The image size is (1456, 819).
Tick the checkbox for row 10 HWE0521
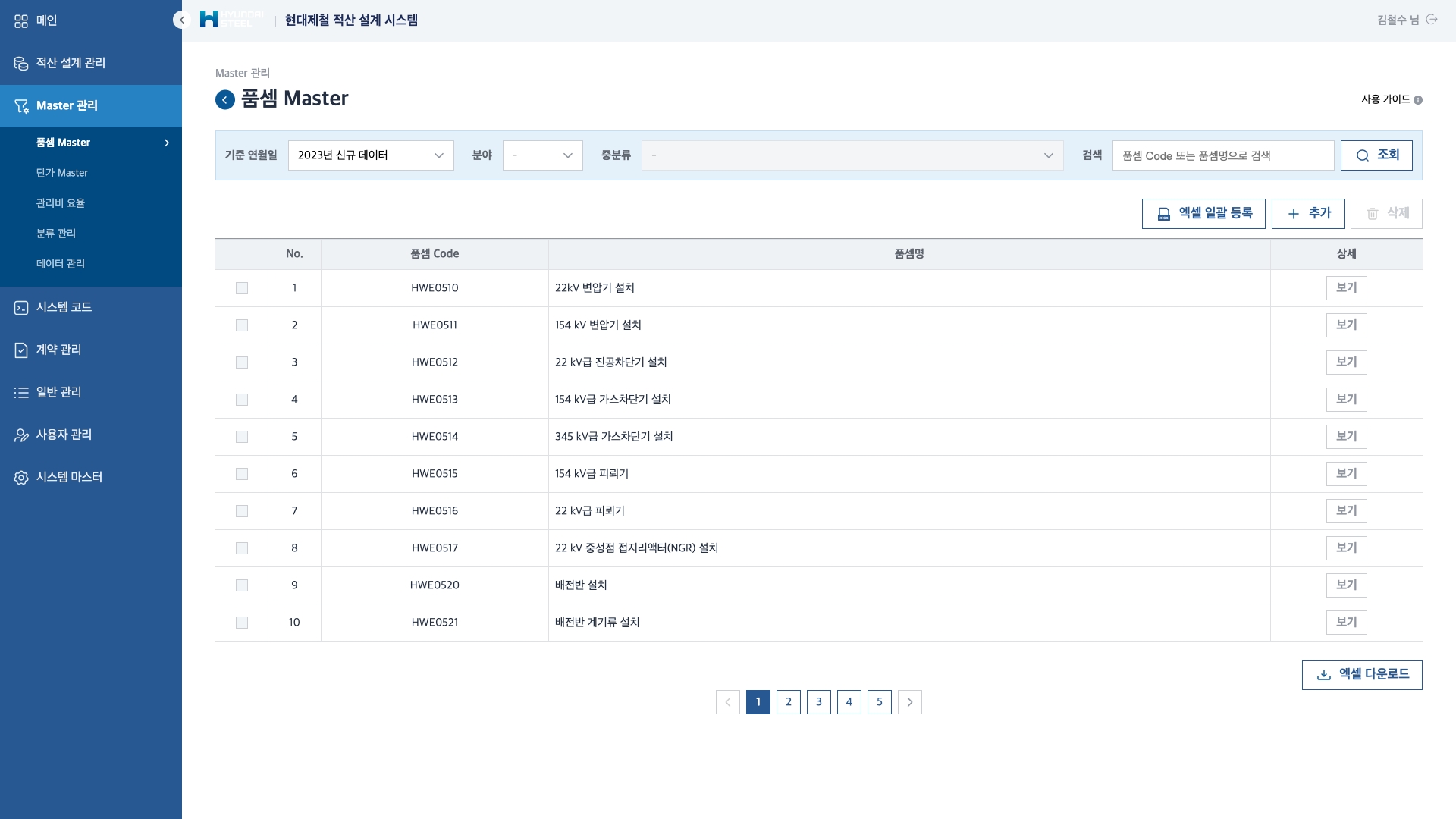(242, 623)
